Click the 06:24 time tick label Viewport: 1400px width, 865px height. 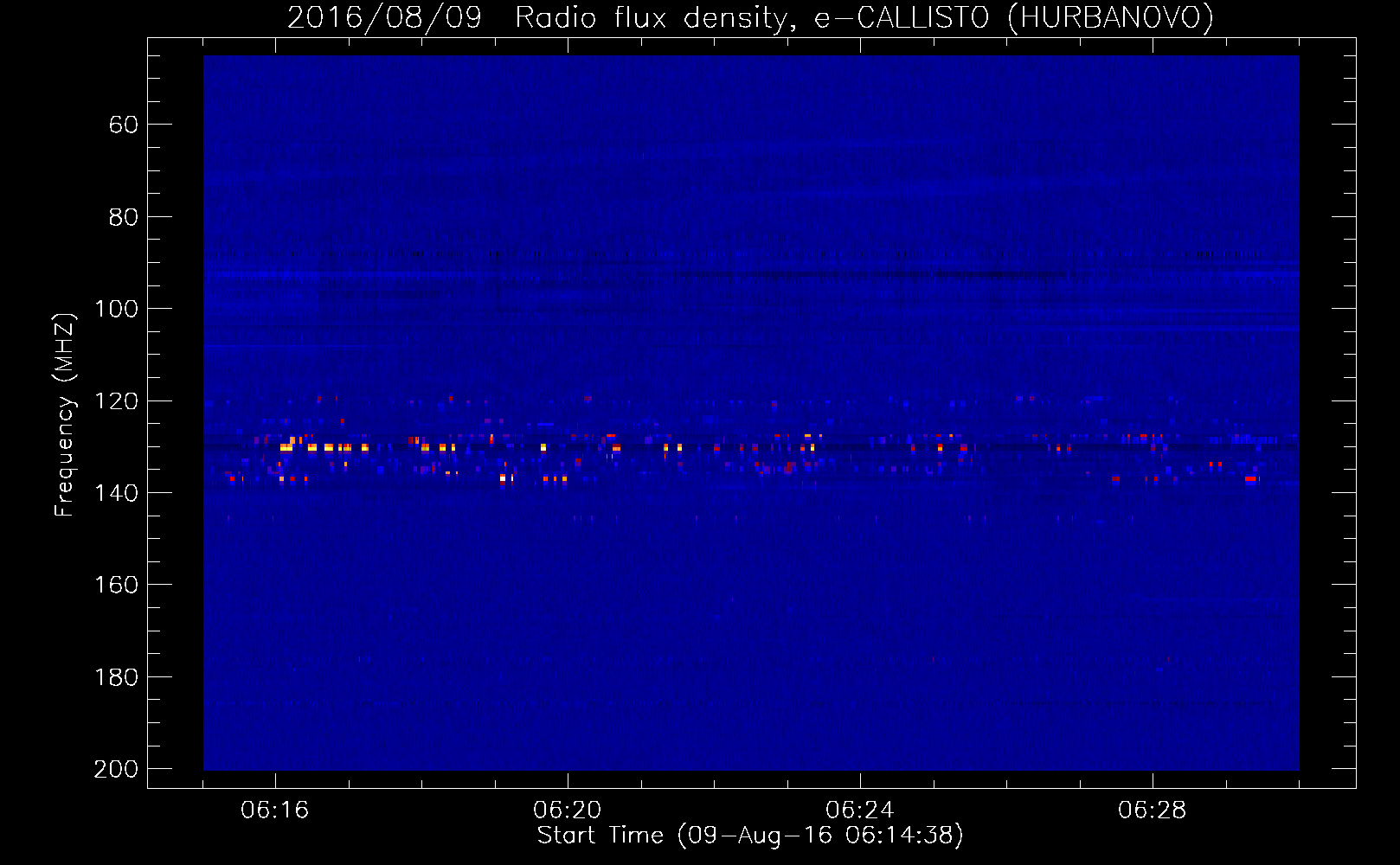[x=860, y=811]
